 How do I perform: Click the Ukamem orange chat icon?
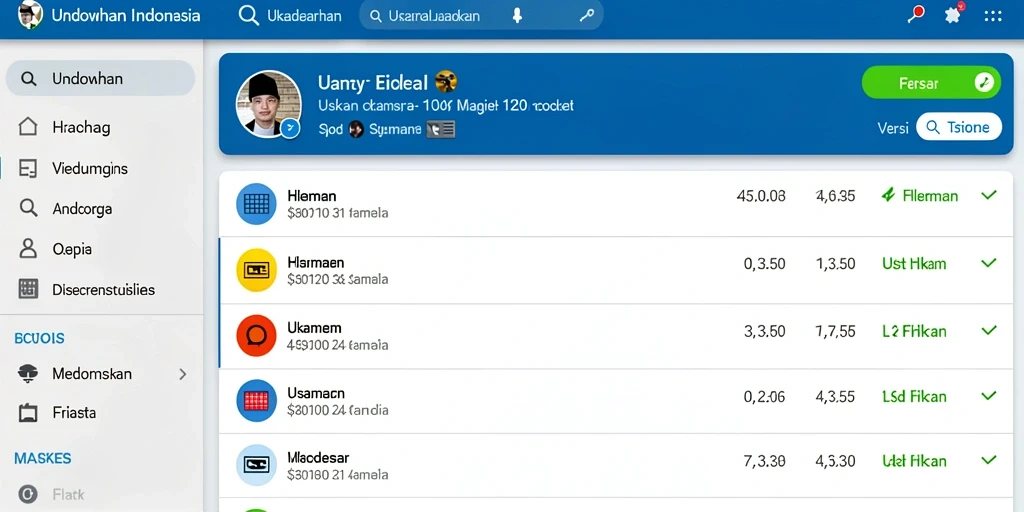coord(256,336)
